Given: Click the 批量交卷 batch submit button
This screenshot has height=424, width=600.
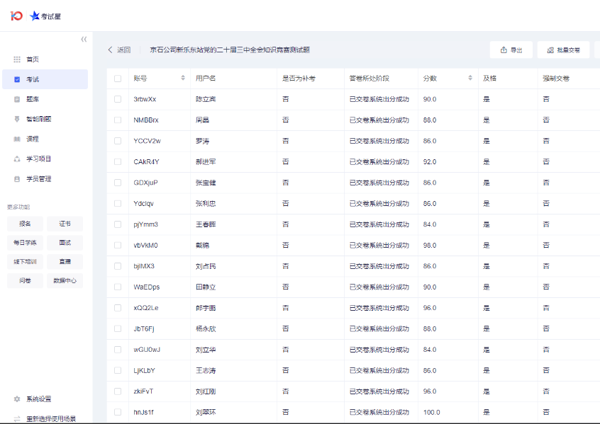Looking at the screenshot, I should [x=563, y=50].
